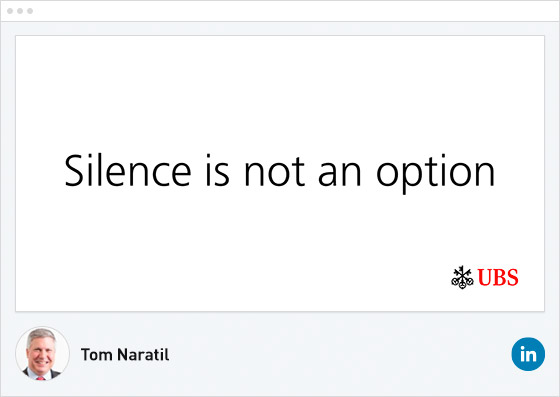Open the LinkedIn icon link

[528, 354]
